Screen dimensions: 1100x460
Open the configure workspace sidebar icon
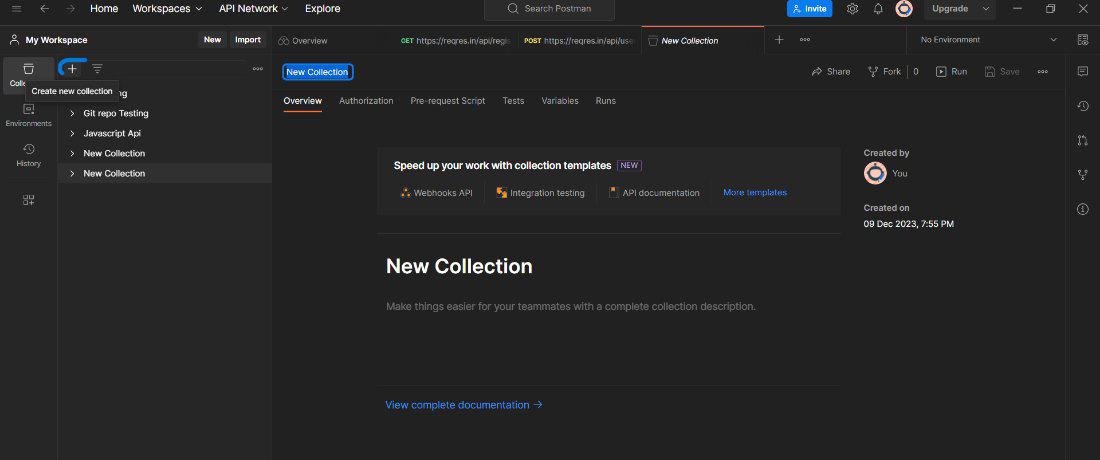point(28,200)
